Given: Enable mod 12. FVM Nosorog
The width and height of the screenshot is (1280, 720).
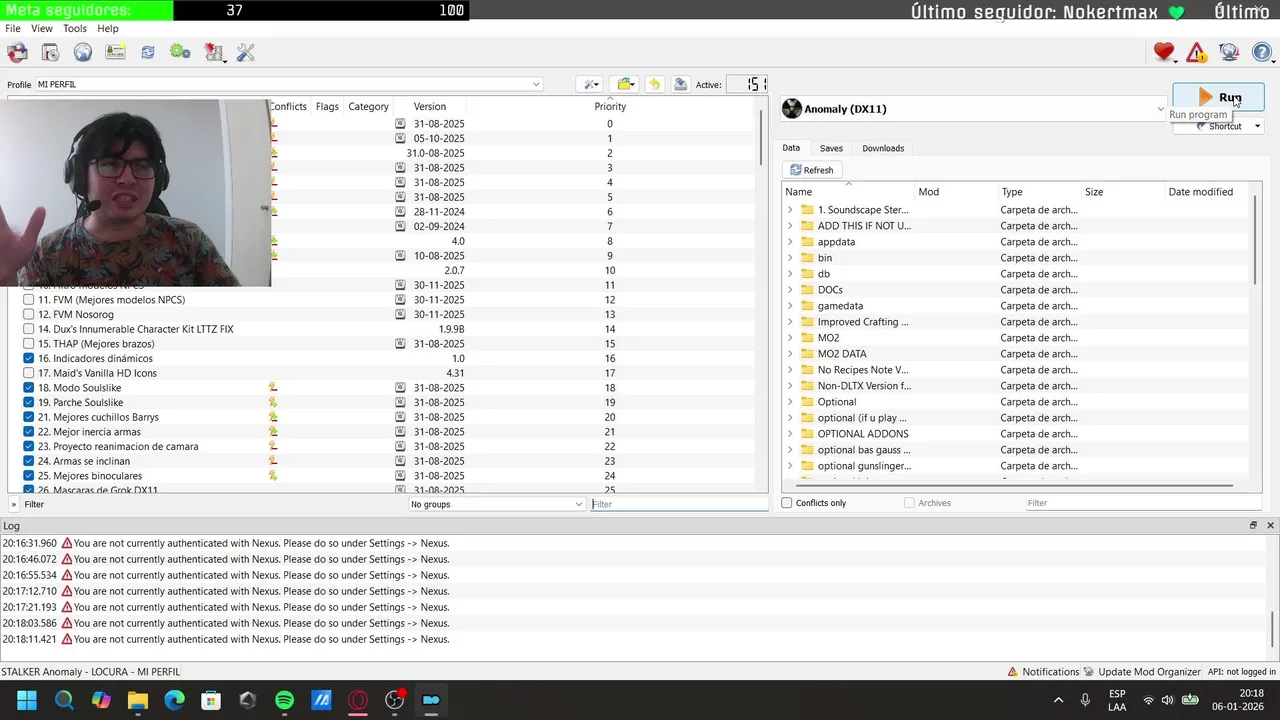Looking at the screenshot, I should (29, 314).
